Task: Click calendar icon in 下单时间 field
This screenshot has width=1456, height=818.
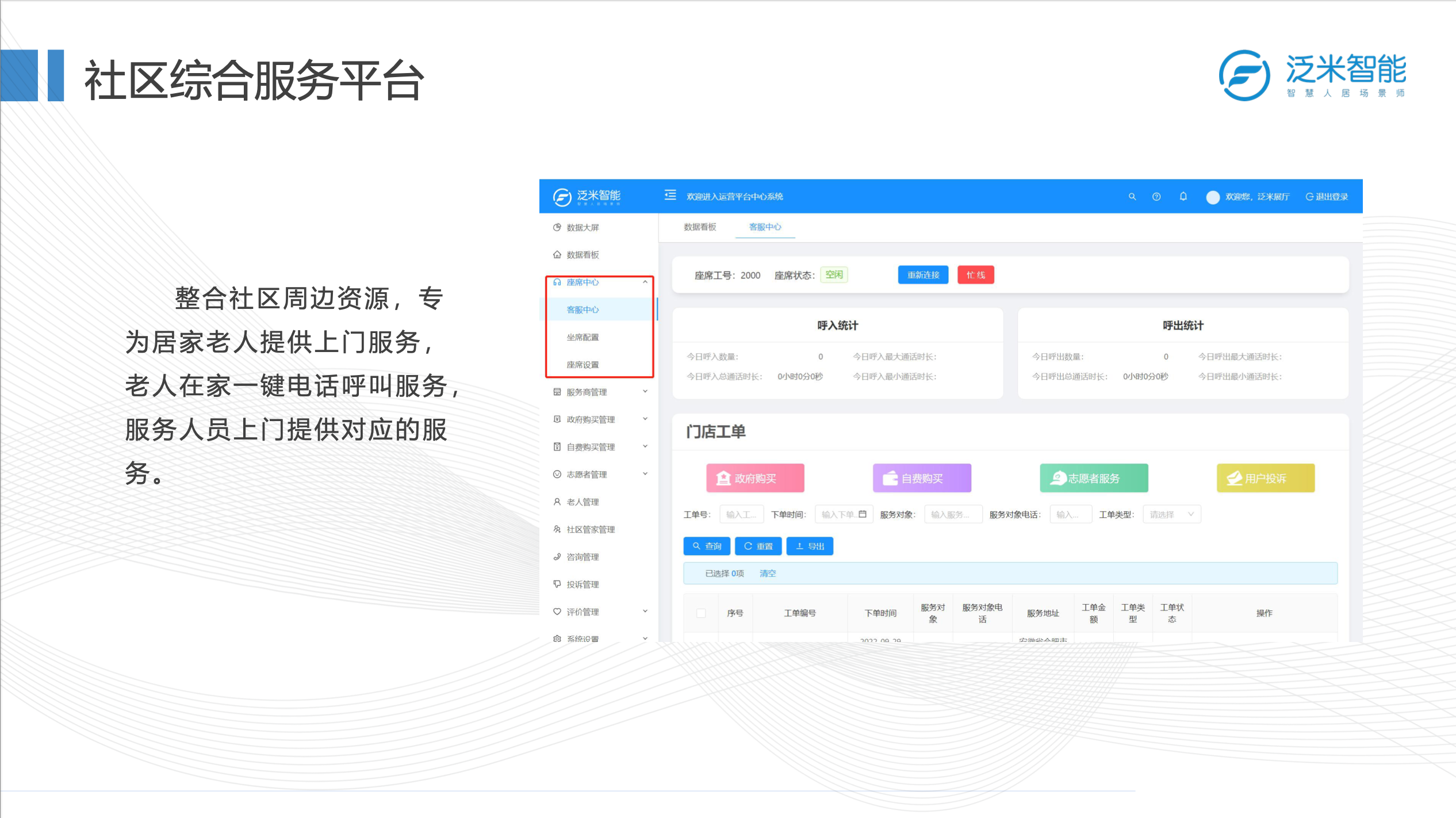Action: (862, 514)
